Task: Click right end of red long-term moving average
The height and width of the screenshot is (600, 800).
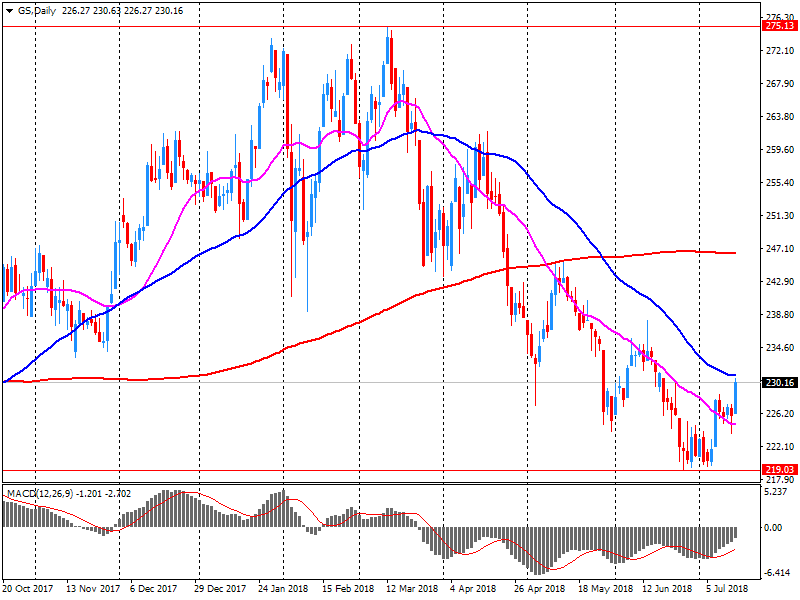Action: tap(733, 253)
